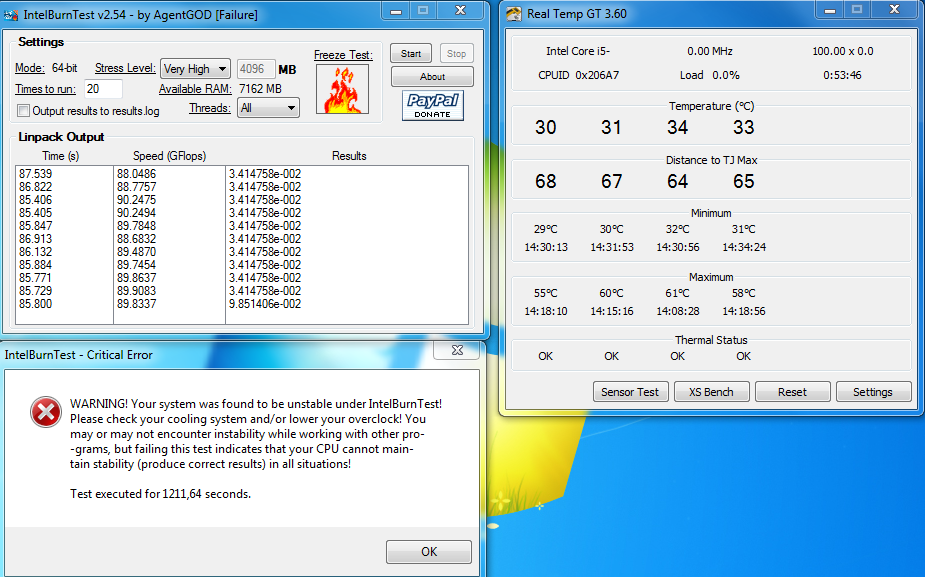925x577 pixels.
Task: Click the Intel Core i5- processor name
Action: click(x=578, y=51)
